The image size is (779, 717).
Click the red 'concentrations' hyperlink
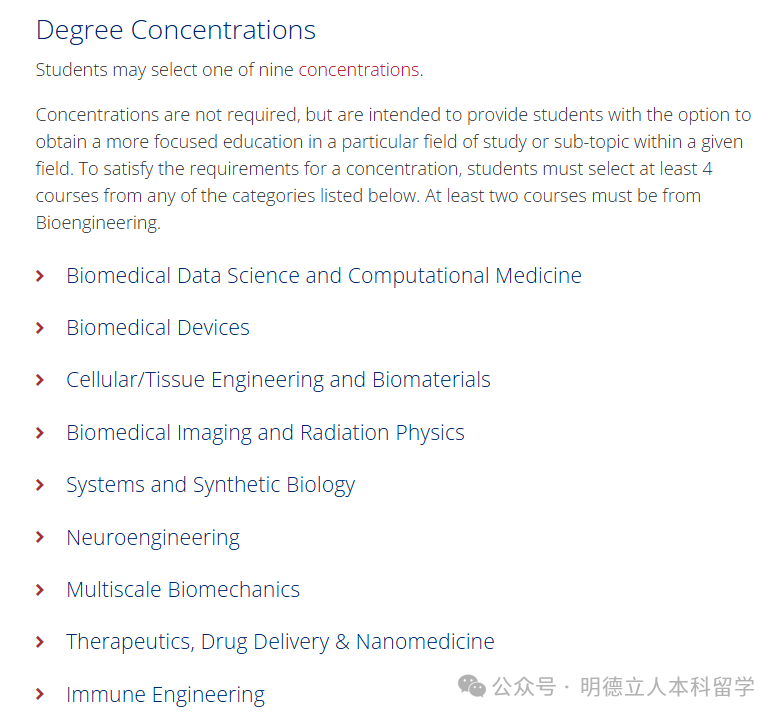[358, 70]
